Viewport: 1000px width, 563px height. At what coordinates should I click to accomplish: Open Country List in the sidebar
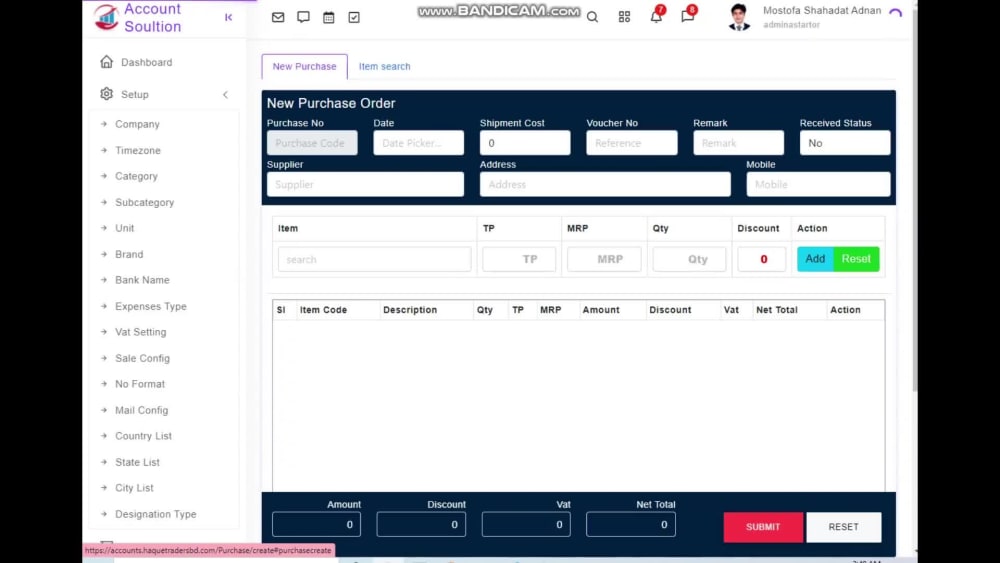coord(143,435)
